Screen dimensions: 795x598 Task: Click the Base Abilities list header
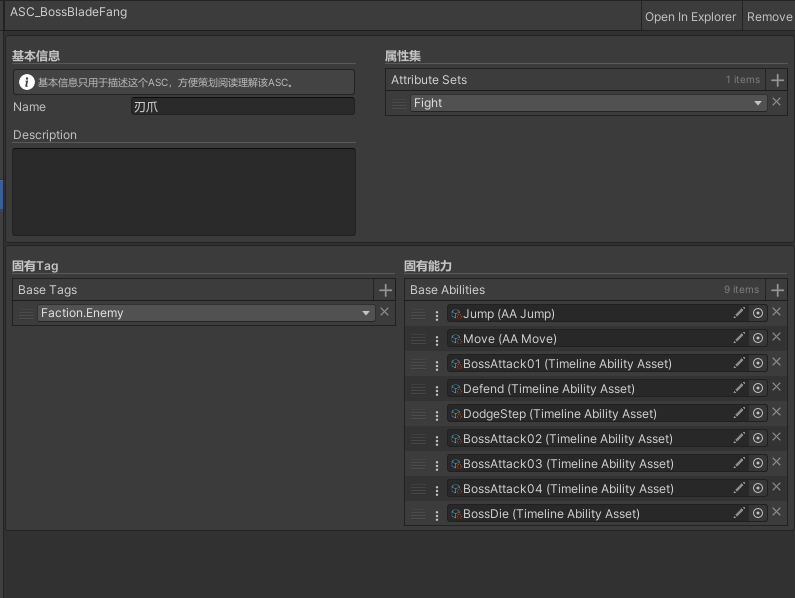coord(585,290)
